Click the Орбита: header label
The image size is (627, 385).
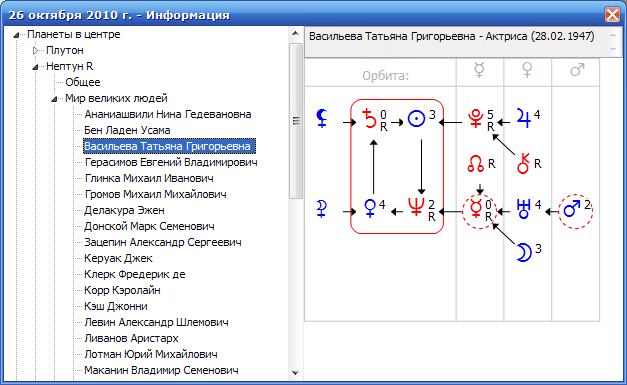(385, 76)
